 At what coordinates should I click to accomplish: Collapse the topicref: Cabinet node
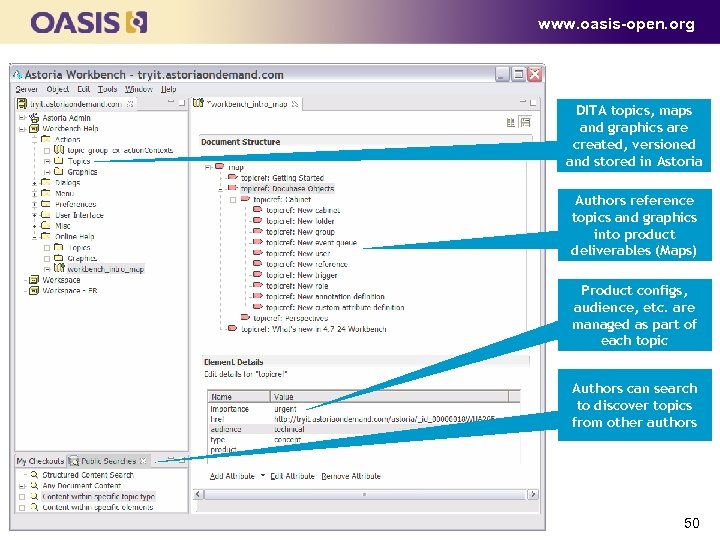click(x=233, y=200)
